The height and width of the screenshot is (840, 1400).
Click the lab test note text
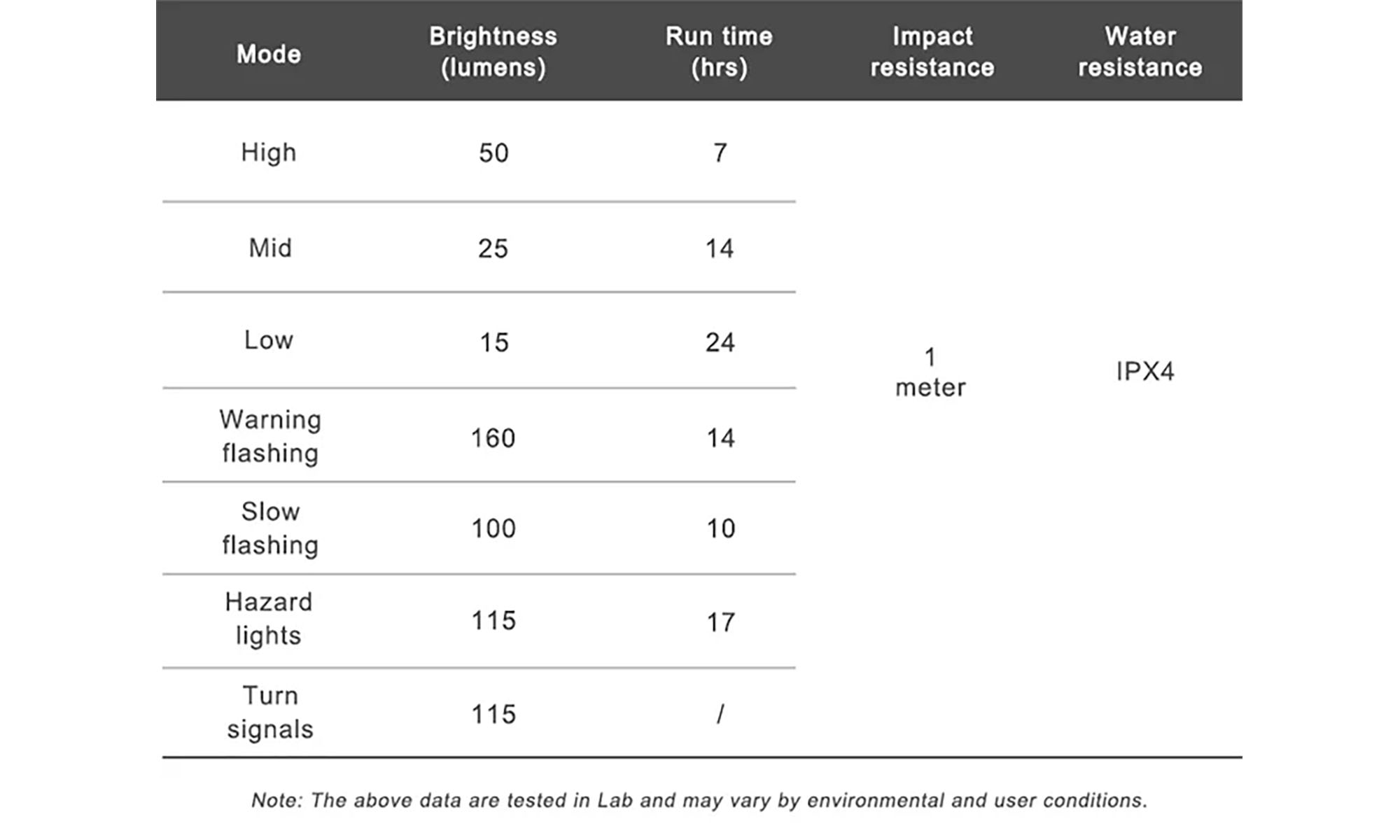(699, 800)
